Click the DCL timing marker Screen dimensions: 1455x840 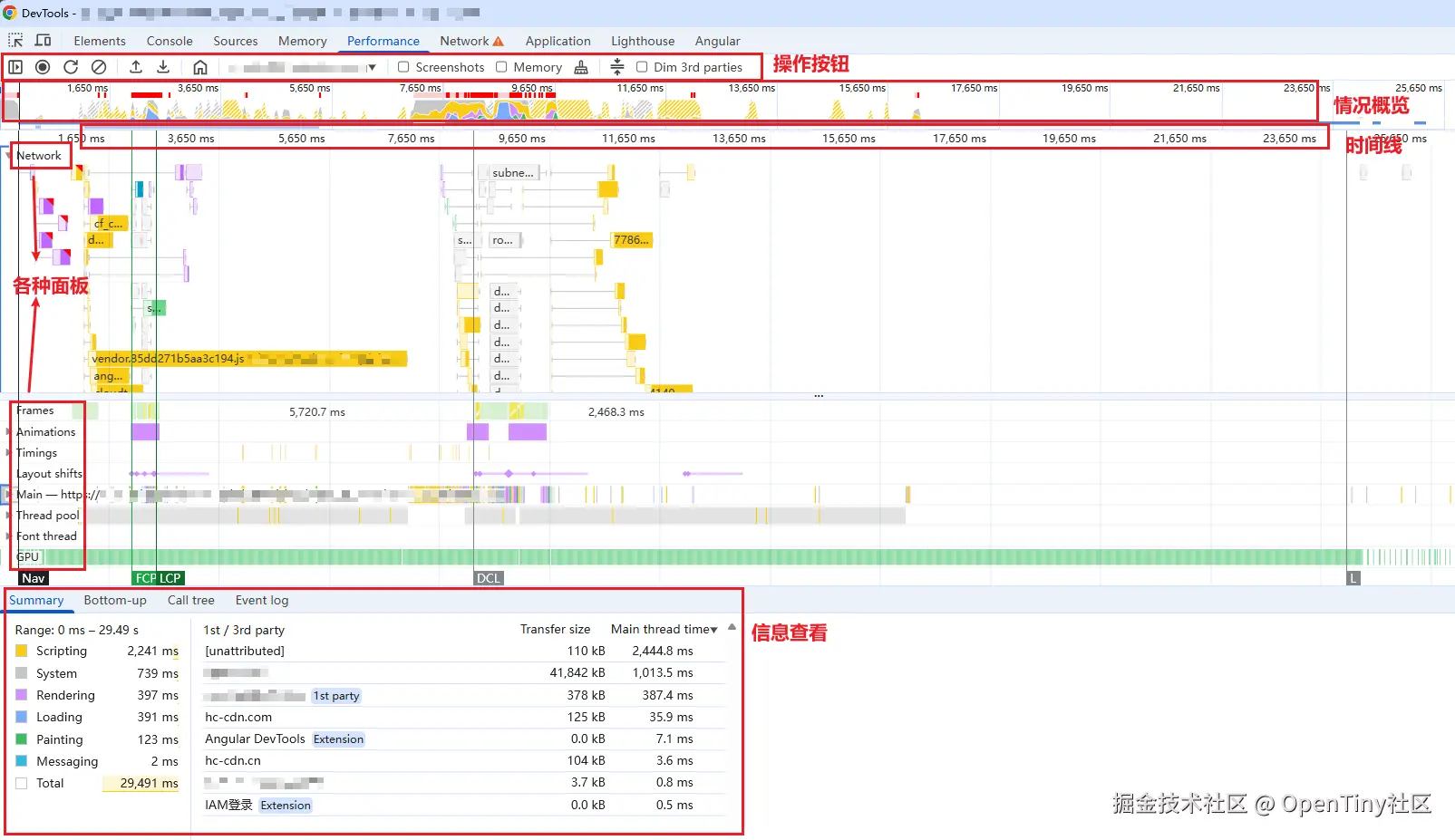[x=489, y=578]
